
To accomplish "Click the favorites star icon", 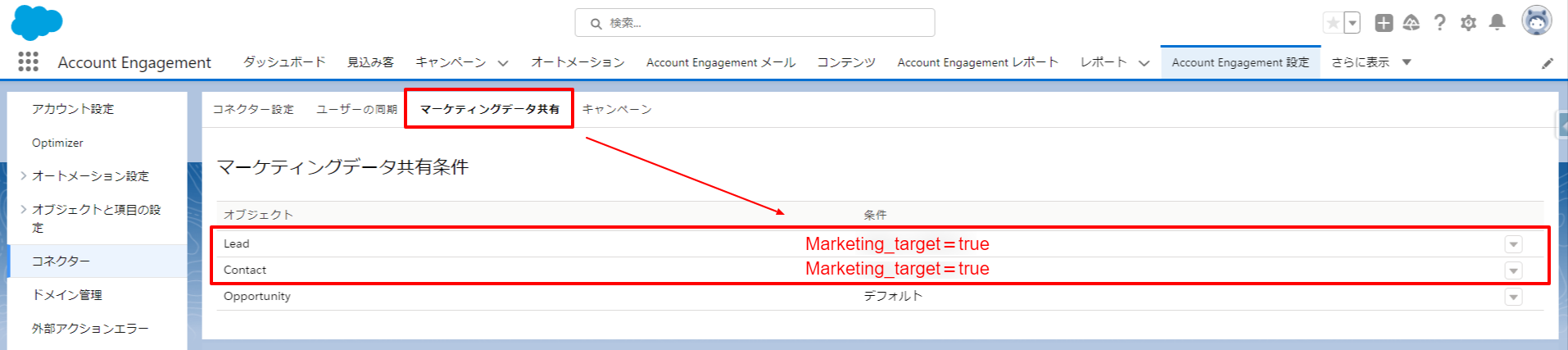I will tap(1333, 23).
